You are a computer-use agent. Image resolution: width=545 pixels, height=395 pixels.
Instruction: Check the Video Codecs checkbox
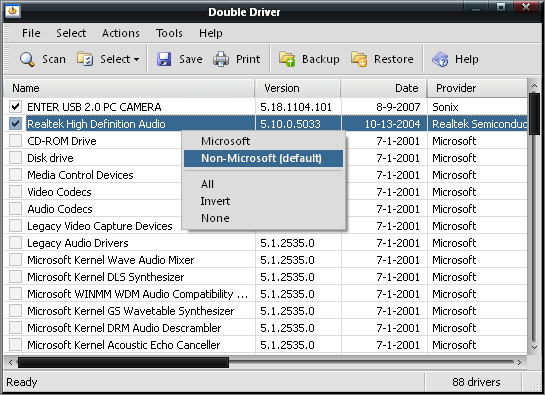[x=15, y=192]
